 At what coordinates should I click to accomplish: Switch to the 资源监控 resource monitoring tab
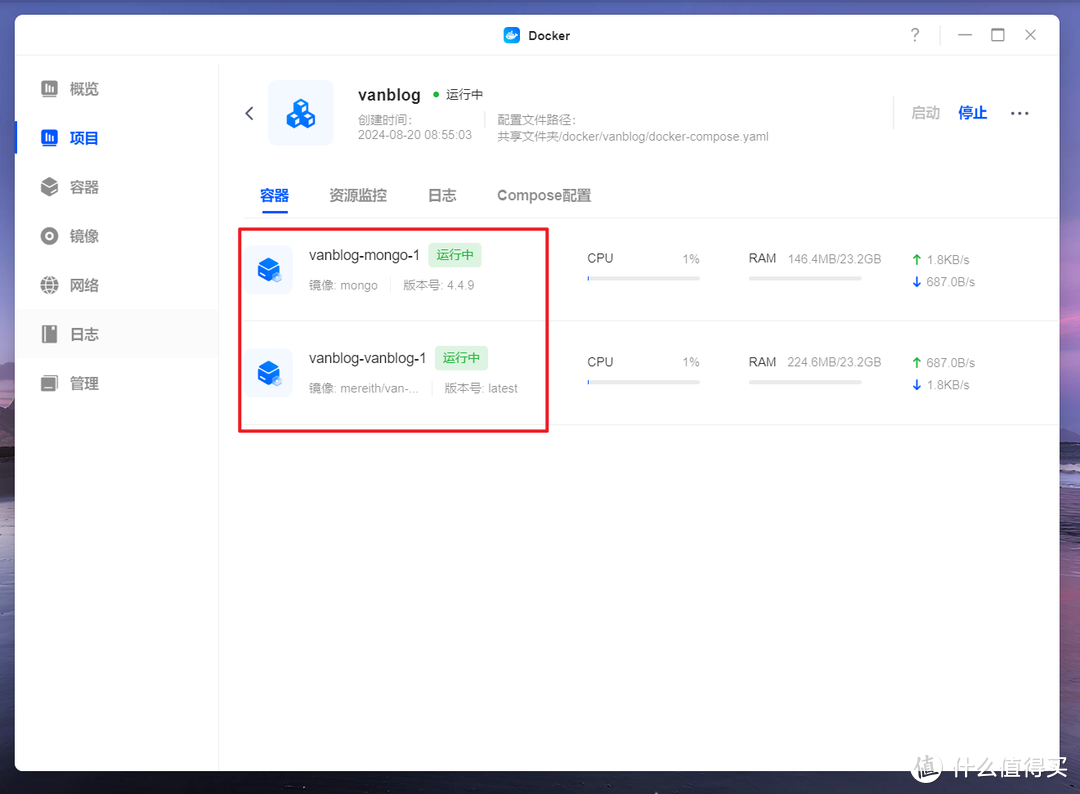point(357,195)
